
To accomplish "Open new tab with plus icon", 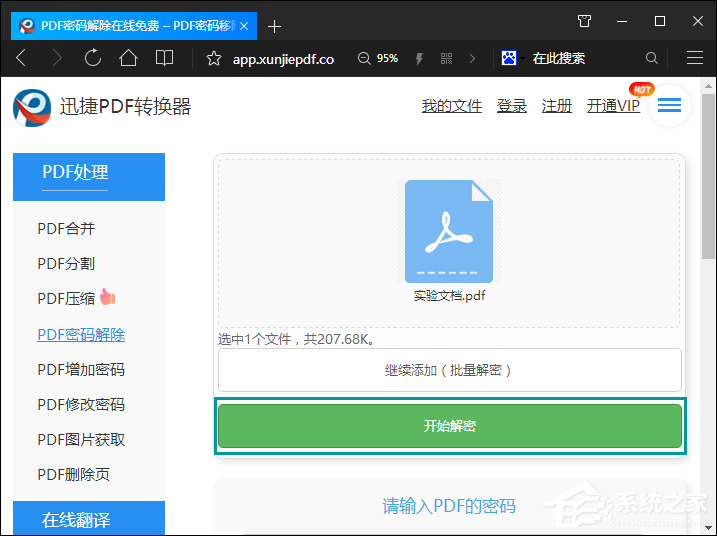I will click(x=275, y=26).
